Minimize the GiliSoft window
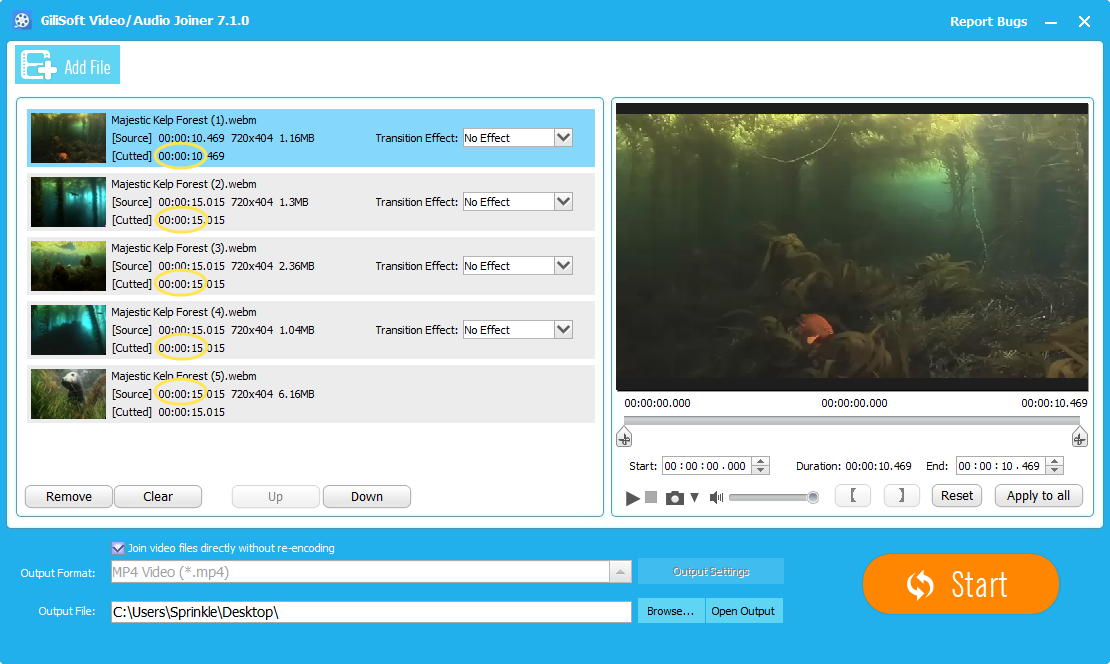This screenshot has height=664, width=1110. point(1051,22)
